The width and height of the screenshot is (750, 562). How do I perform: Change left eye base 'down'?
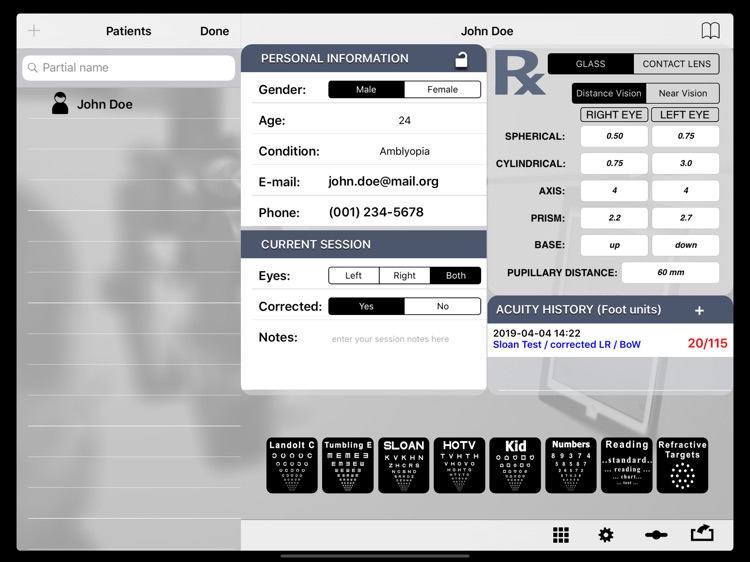(685, 245)
